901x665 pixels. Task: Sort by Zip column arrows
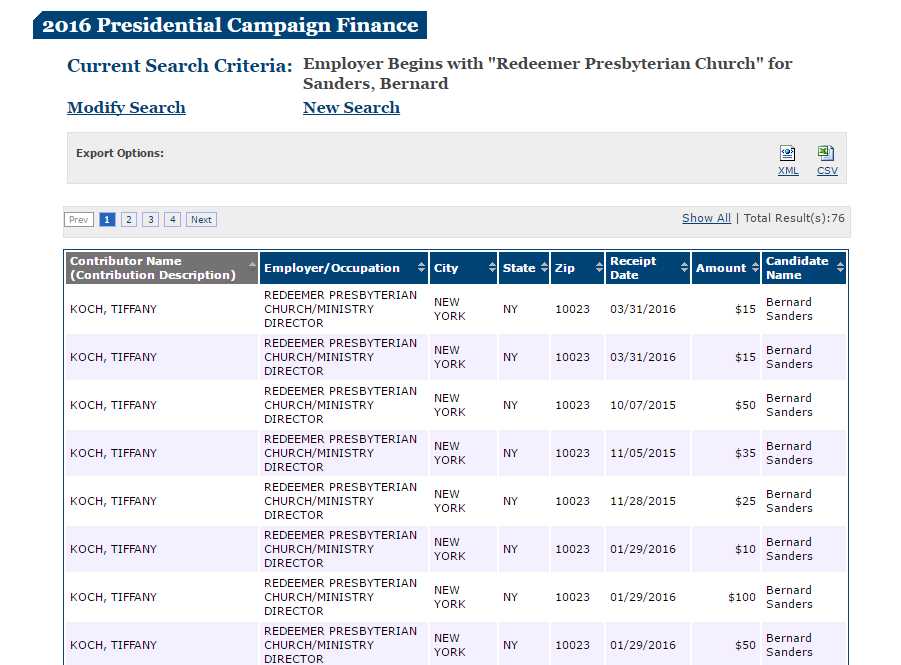pyautogui.click(x=599, y=267)
